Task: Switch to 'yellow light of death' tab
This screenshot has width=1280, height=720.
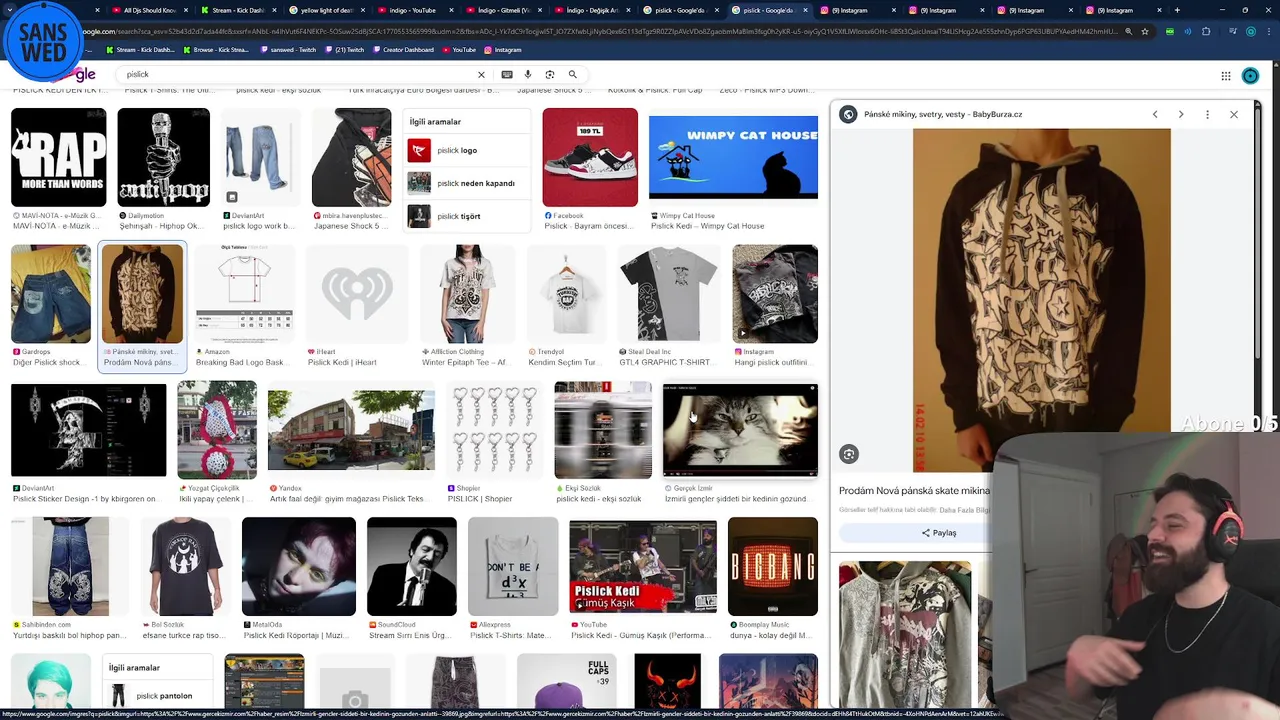Action: click(327, 10)
